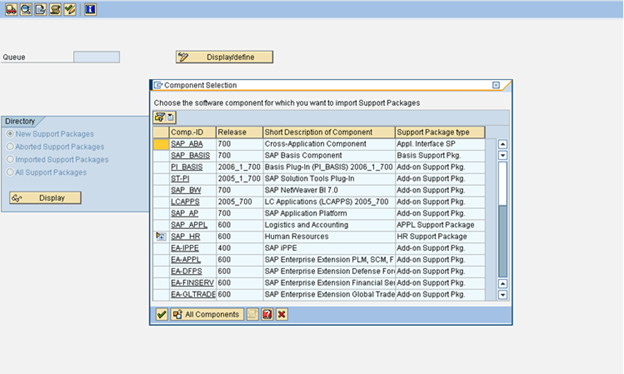Click into the Queue input field
Image resolution: width=624 pixels, height=374 pixels.
click(96, 57)
